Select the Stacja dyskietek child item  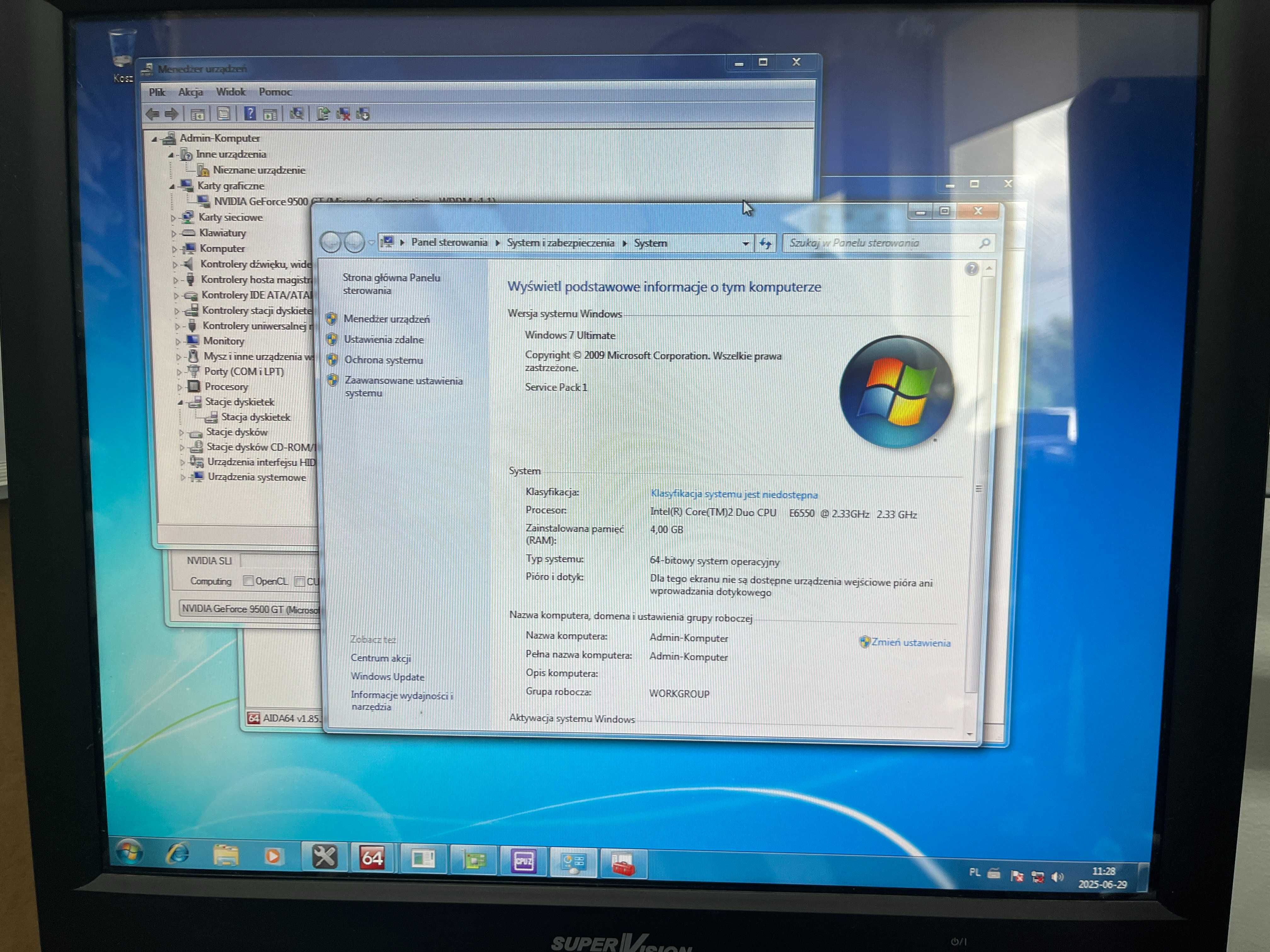[255, 417]
